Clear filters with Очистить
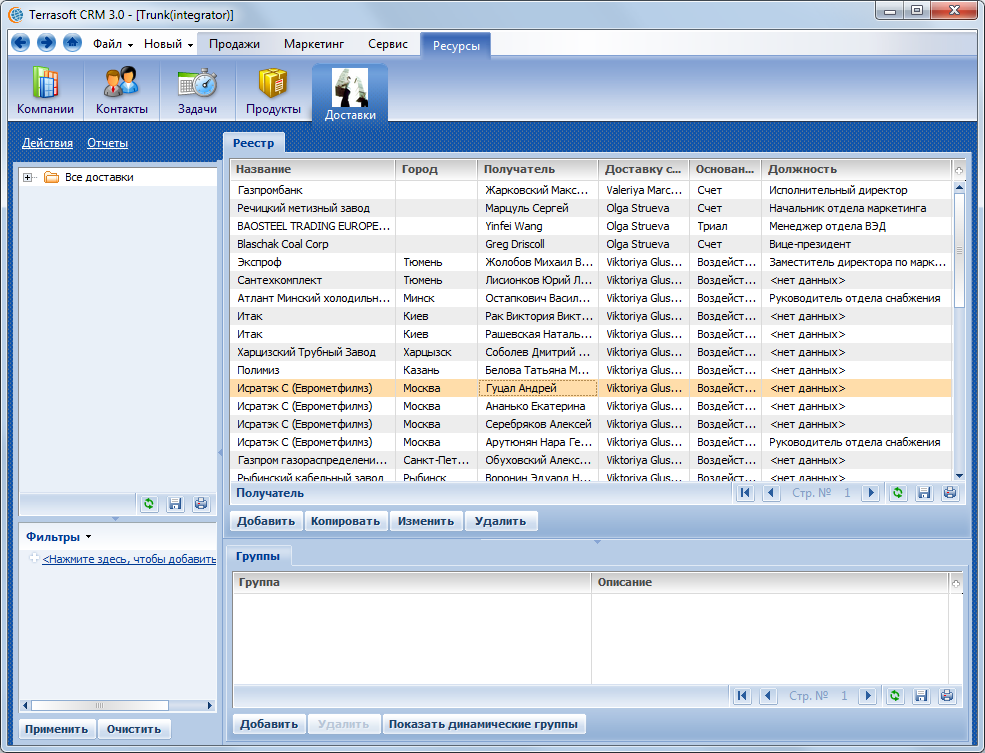This screenshot has width=985, height=753. 134,729
